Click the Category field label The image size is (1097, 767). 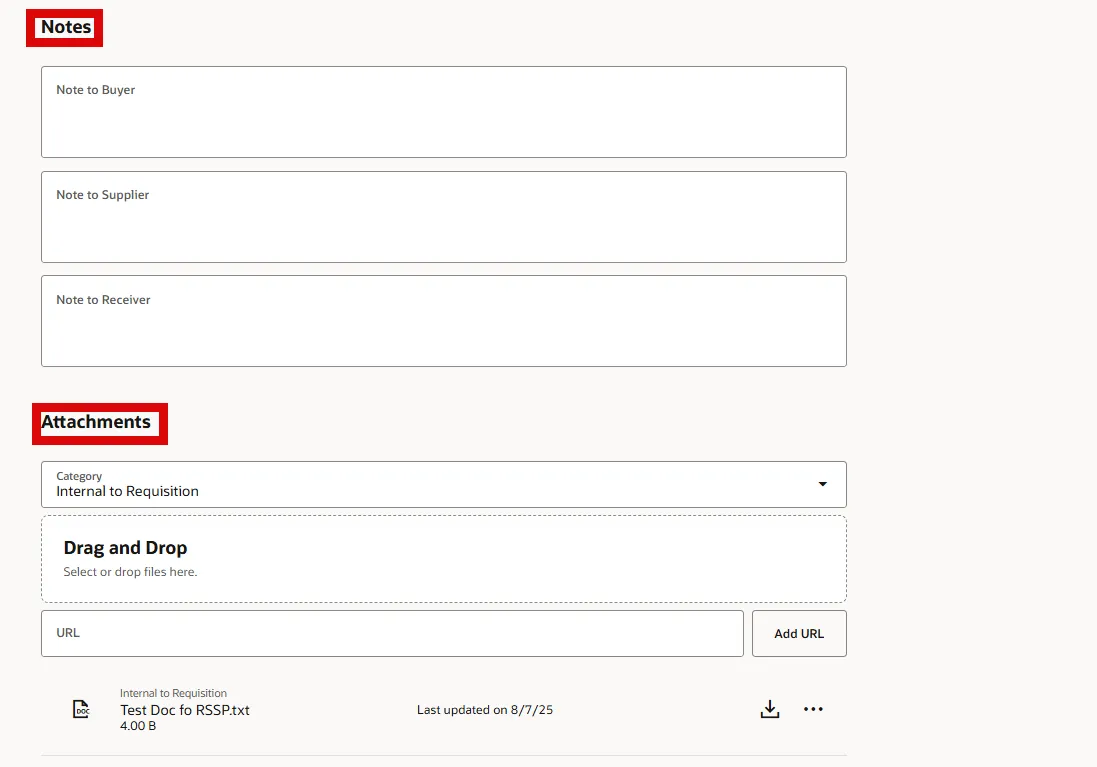tap(79, 476)
